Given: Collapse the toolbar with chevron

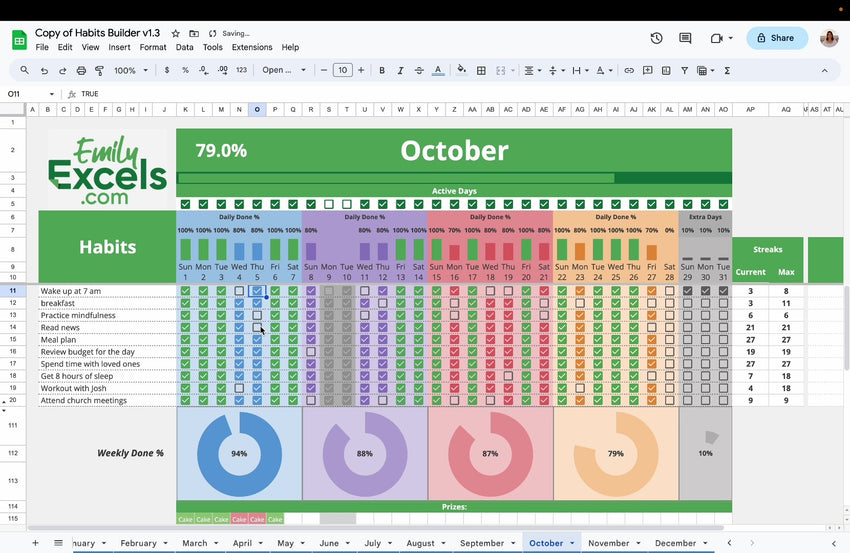Looking at the screenshot, I should pos(825,70).
